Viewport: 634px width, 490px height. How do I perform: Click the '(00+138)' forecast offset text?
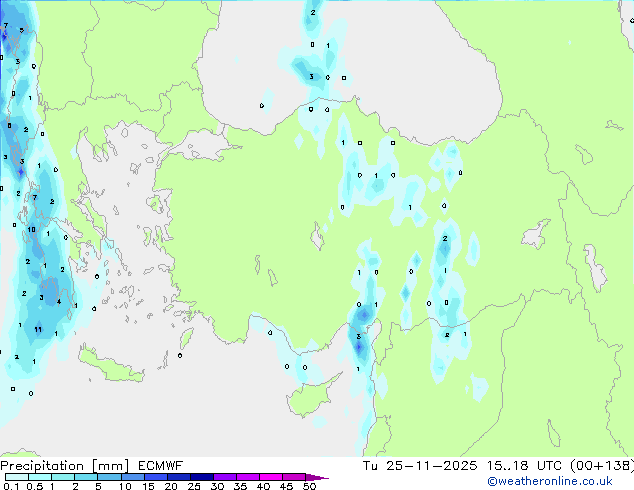point(602,466)
